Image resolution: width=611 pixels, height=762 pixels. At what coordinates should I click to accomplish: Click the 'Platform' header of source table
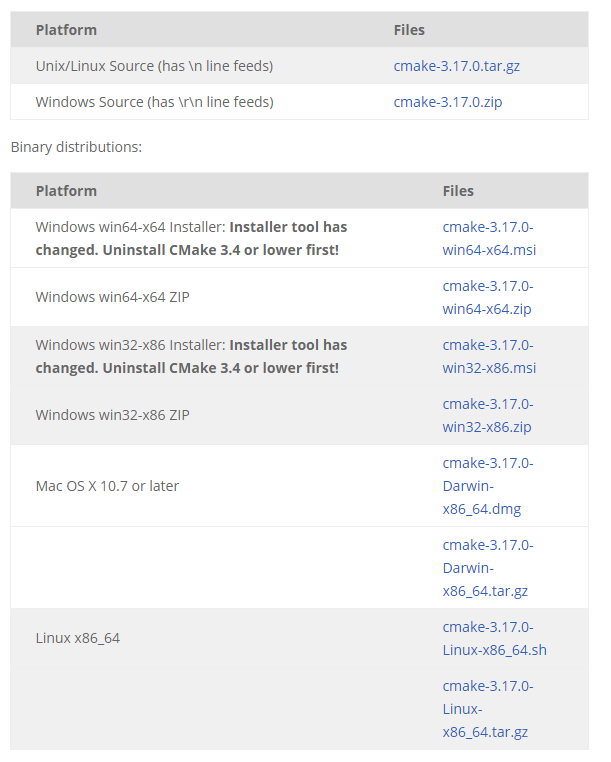tap(66, 30)
